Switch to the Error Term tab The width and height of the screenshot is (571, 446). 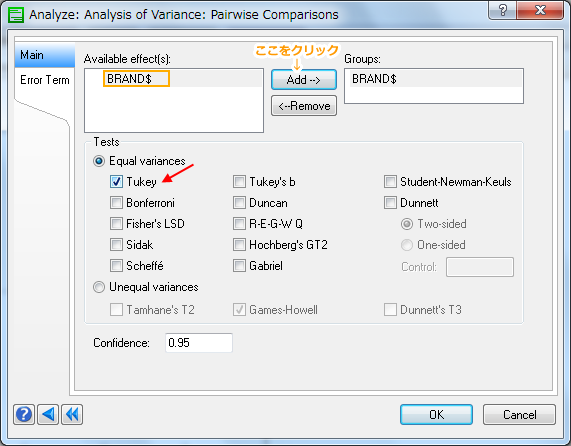(x=44, y=80)
